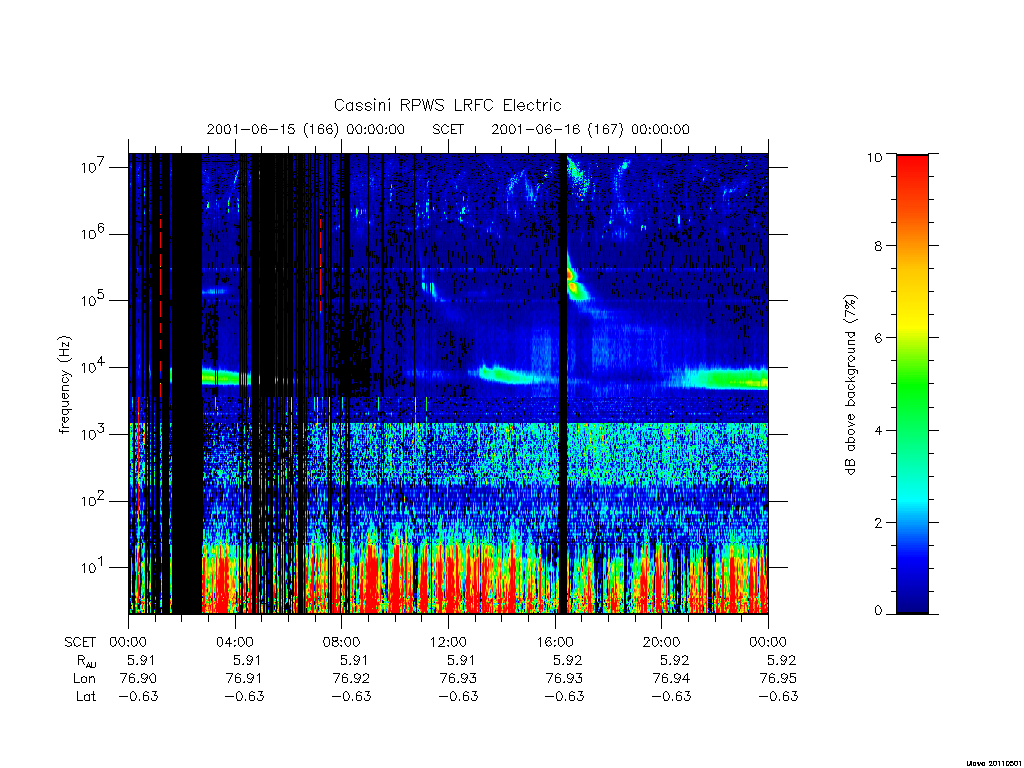Click the color bar legend
1024x768 pixels.
click(x=912, y=384)
